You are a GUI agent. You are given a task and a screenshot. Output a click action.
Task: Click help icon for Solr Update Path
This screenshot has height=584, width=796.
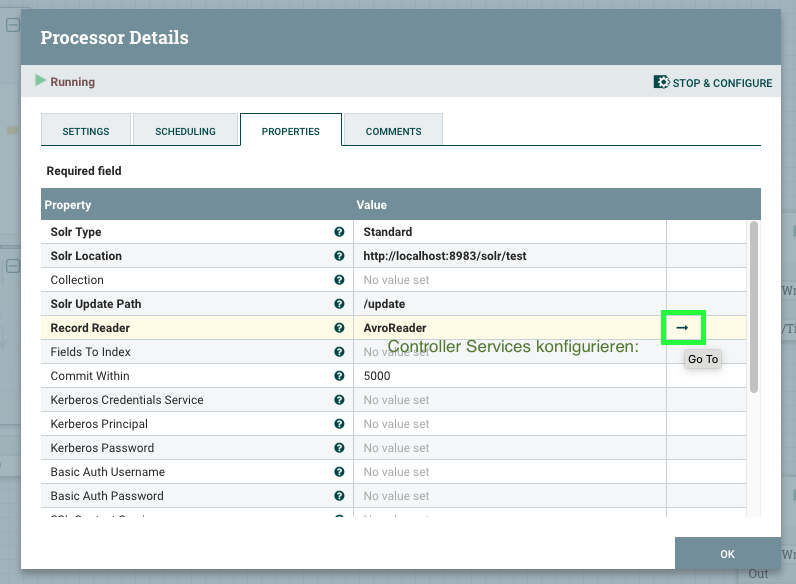[x=339, y=304]
